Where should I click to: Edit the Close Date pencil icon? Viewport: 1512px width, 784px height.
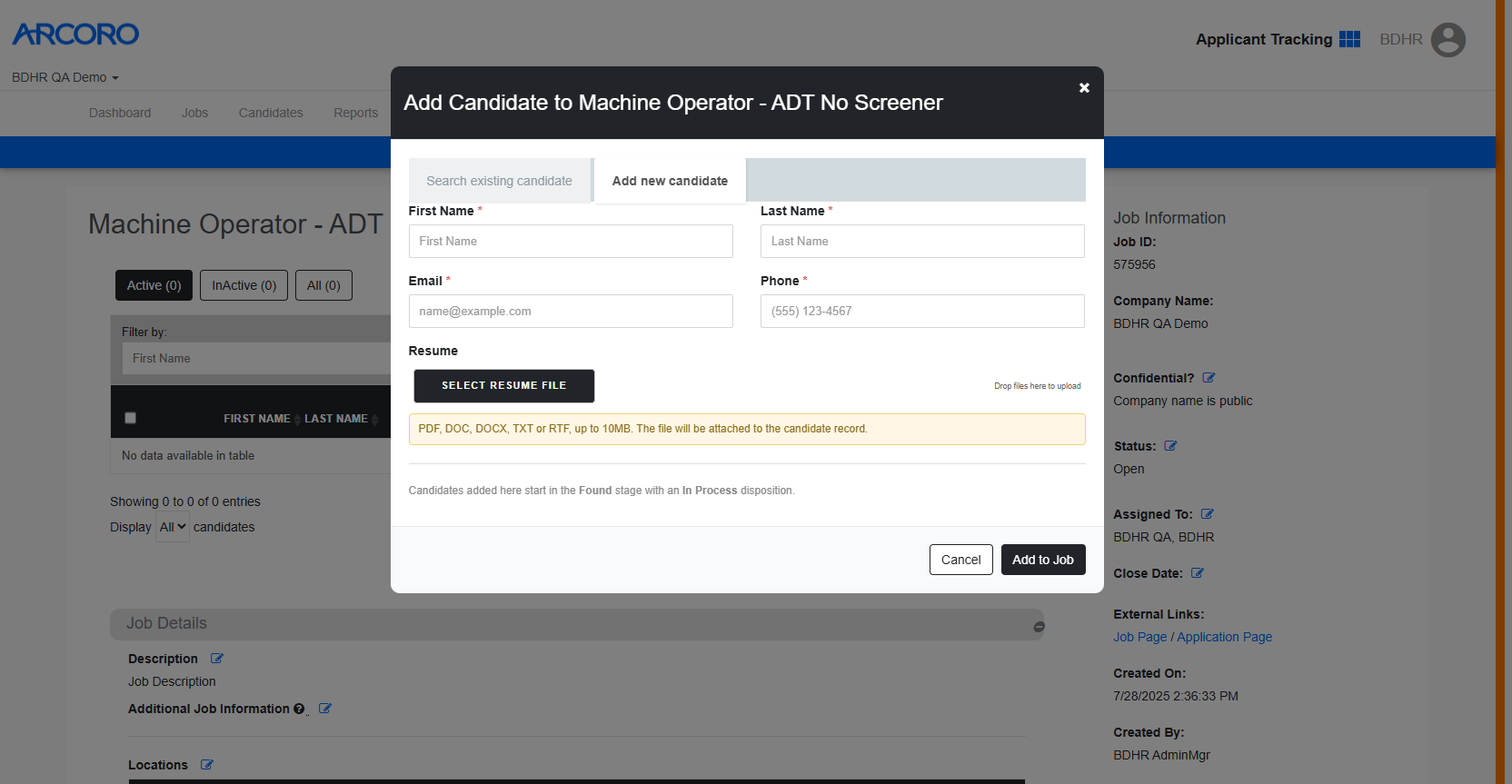point(1197,573)
